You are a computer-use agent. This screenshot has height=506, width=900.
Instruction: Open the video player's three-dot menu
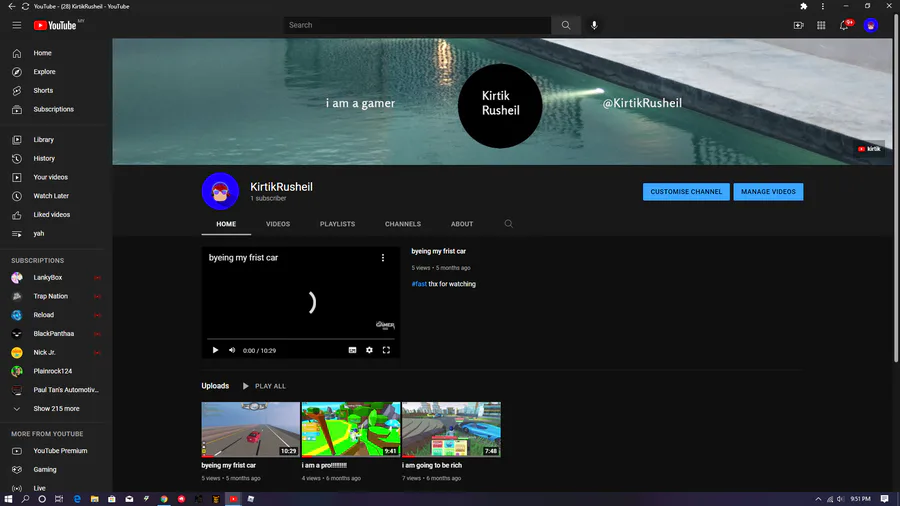tap(383, 258)
